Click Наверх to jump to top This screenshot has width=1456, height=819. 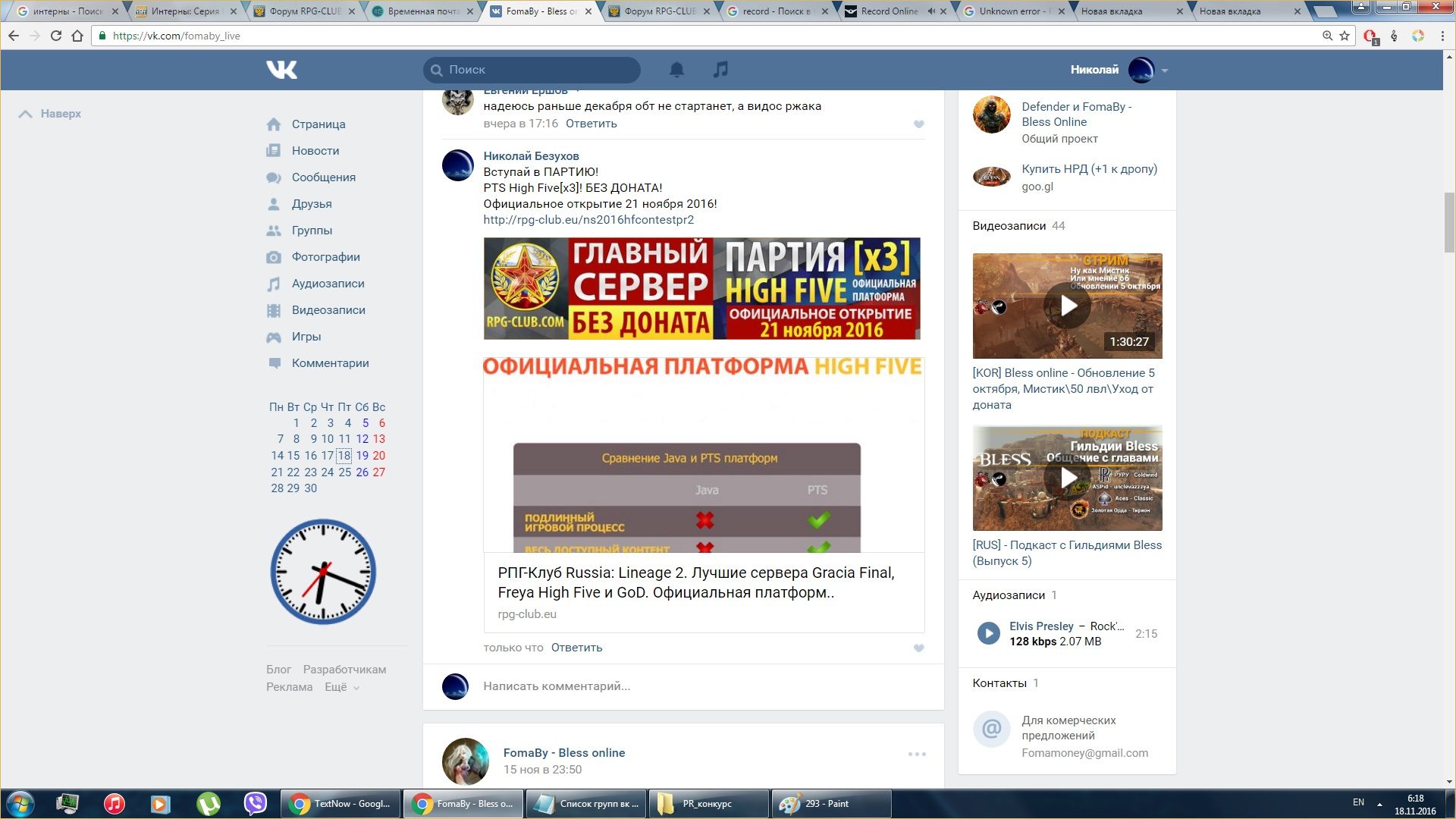(50, 114)
